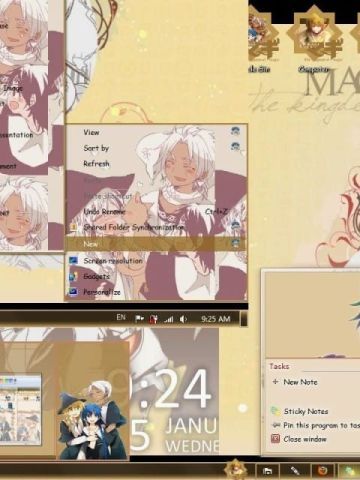Expand the Shared Folder Synchronization submenu arrow
This screenshot has width=360, height=480.
point(236,226)
